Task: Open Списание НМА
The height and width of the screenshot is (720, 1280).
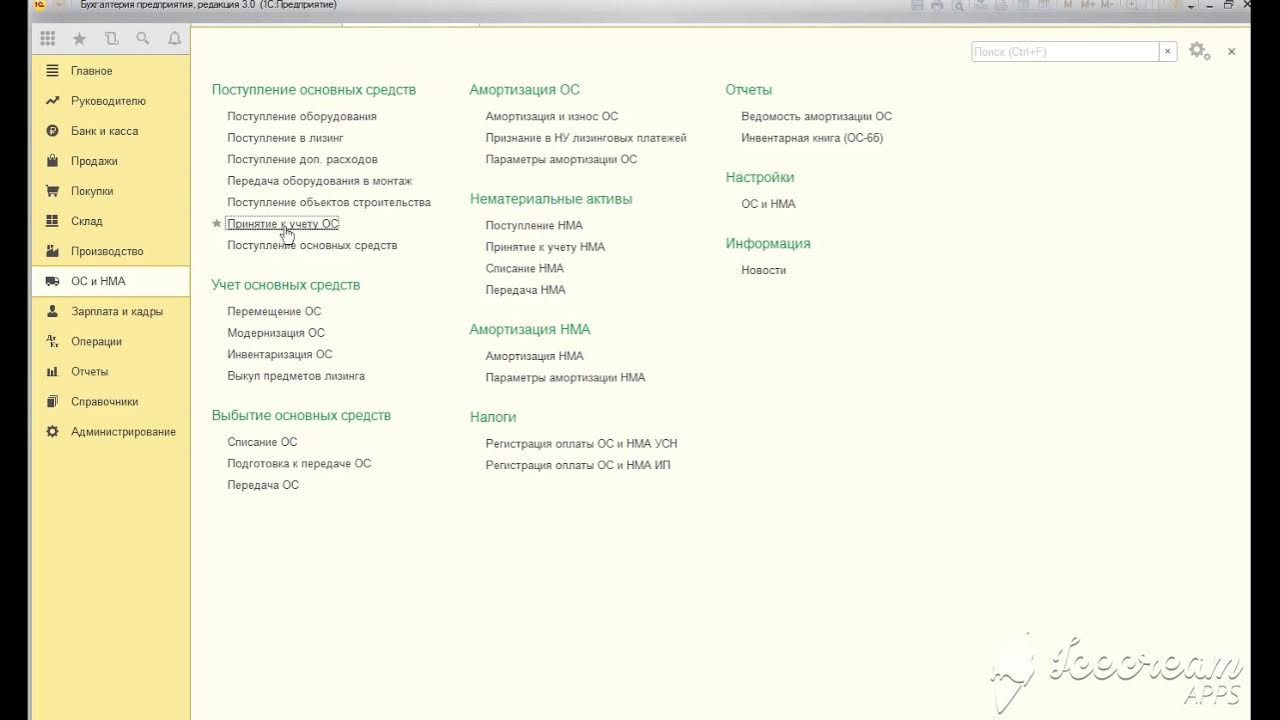Action: point(525,268)
